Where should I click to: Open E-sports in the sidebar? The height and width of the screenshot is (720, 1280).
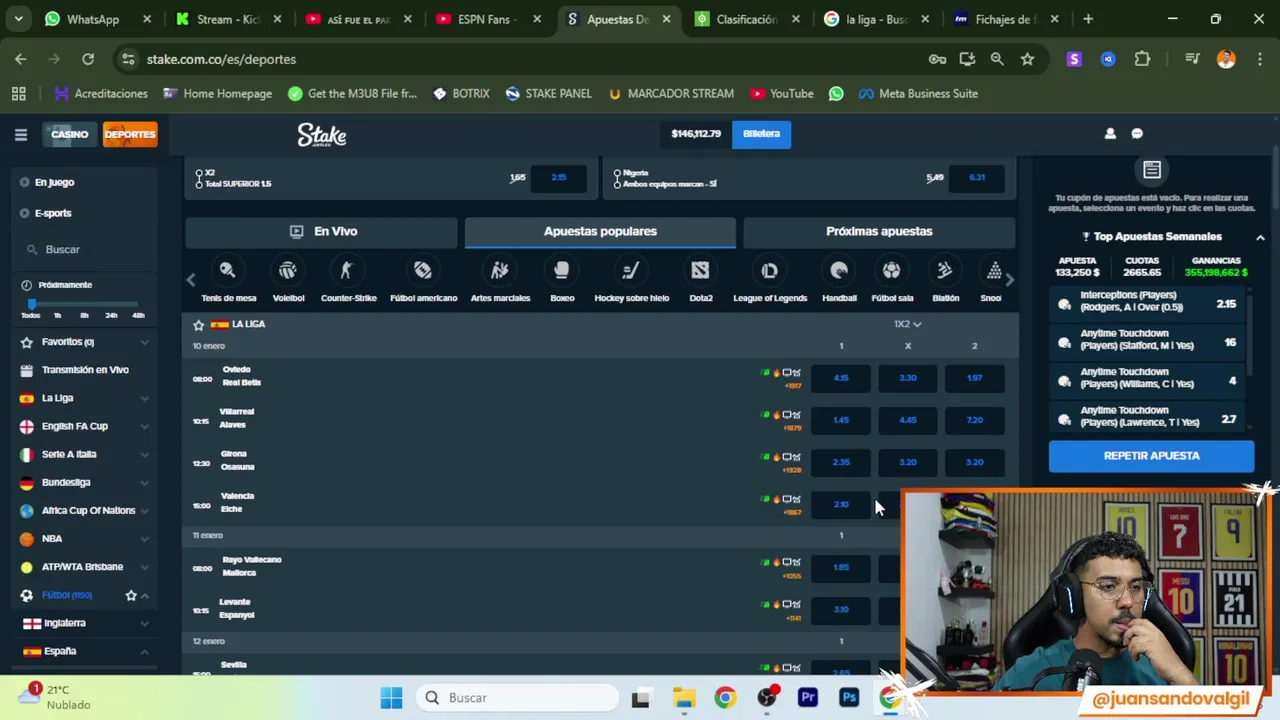(x=52, y=213)
